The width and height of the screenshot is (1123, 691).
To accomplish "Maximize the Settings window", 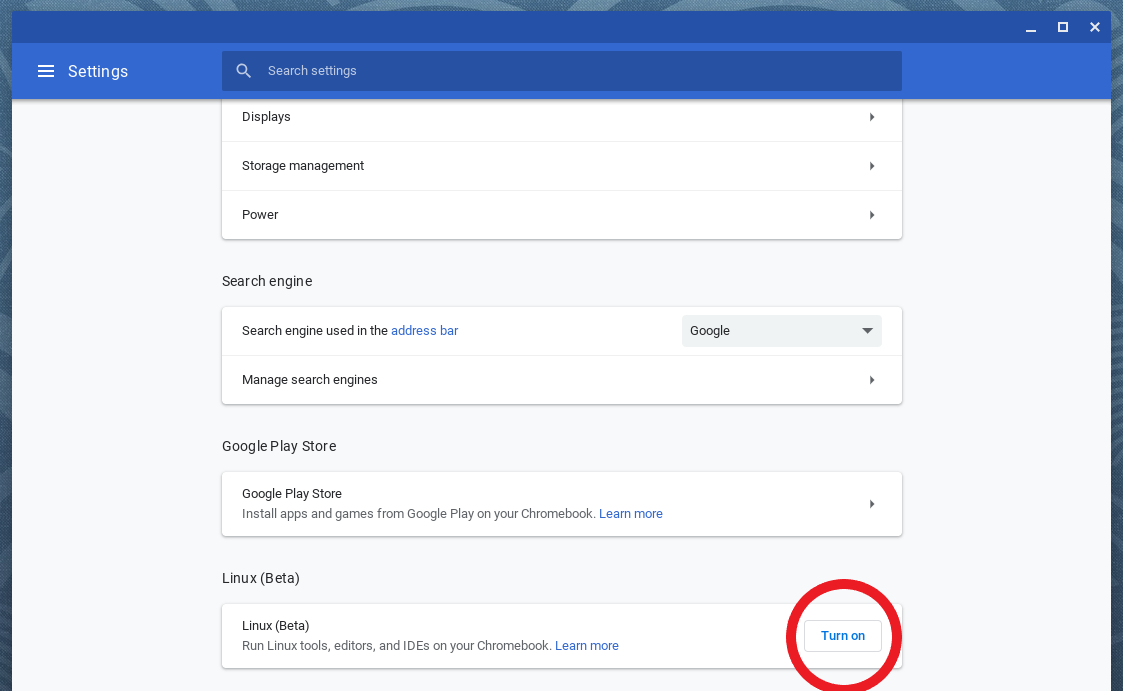I will (x=1063, y=27).
